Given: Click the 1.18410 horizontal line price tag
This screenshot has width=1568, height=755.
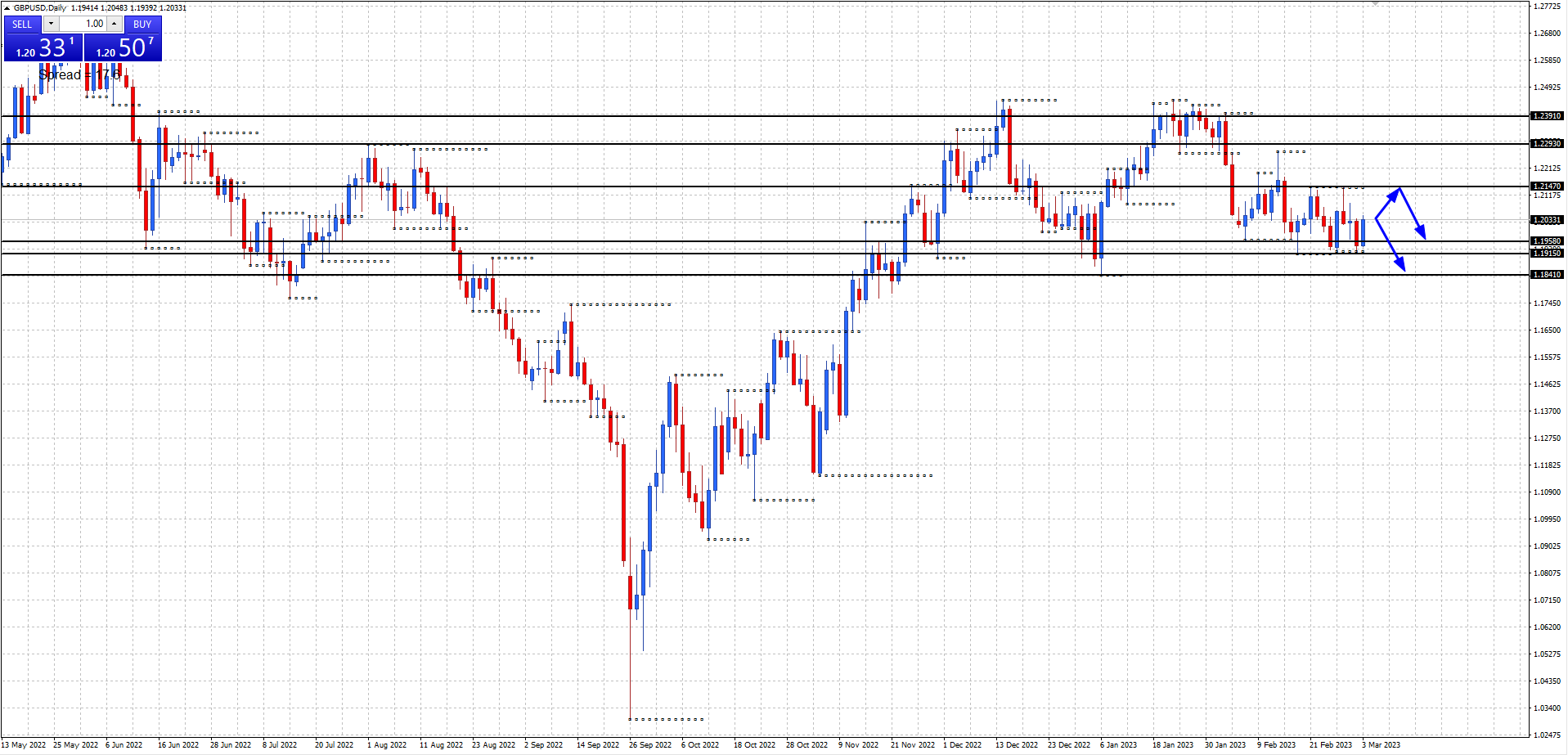Looking at the screenshot, I should 1547,275.
